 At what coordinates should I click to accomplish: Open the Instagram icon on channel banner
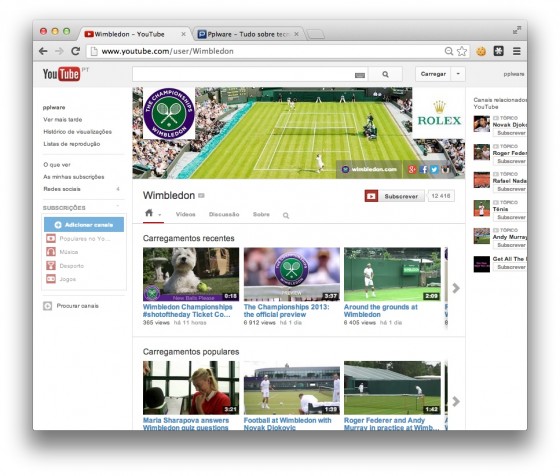coord(445,169)
